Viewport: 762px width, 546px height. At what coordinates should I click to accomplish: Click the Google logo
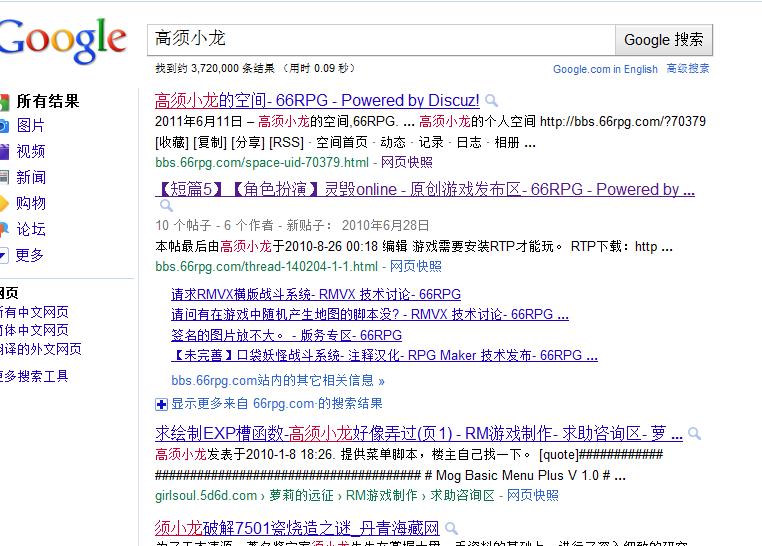tap(62, 40)
